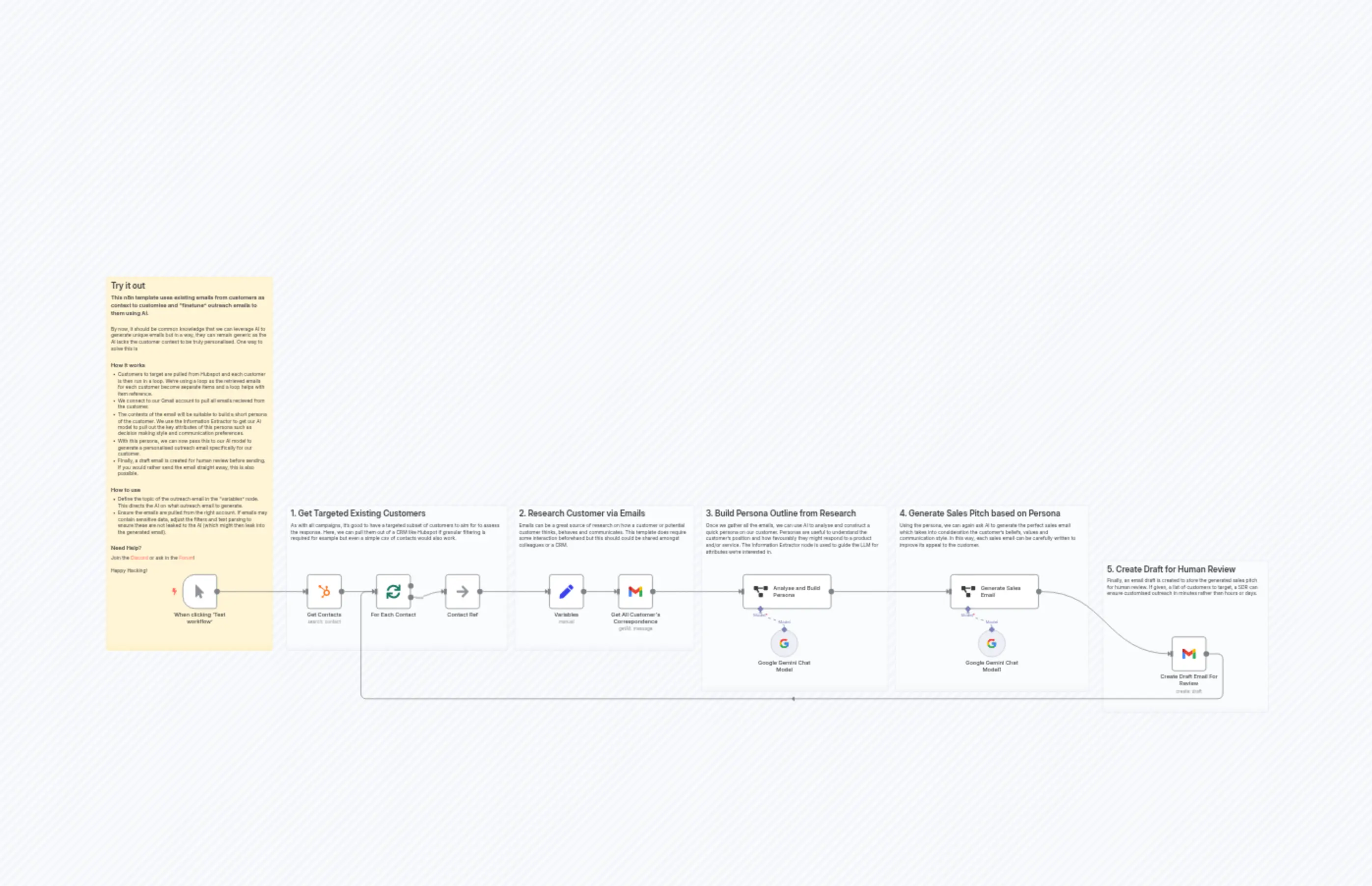1372x886 pixels.
Task: Open the Variables pencil node
Action: point(566,591)
